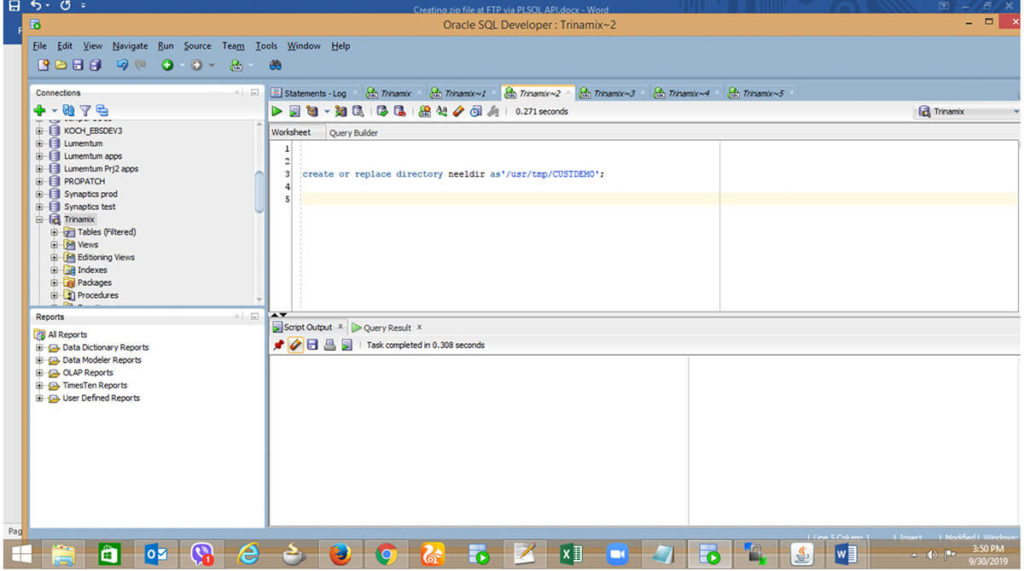Click the Run Script icon
Viewport: 1024px width, 571px height.
[x=295, y=112]
